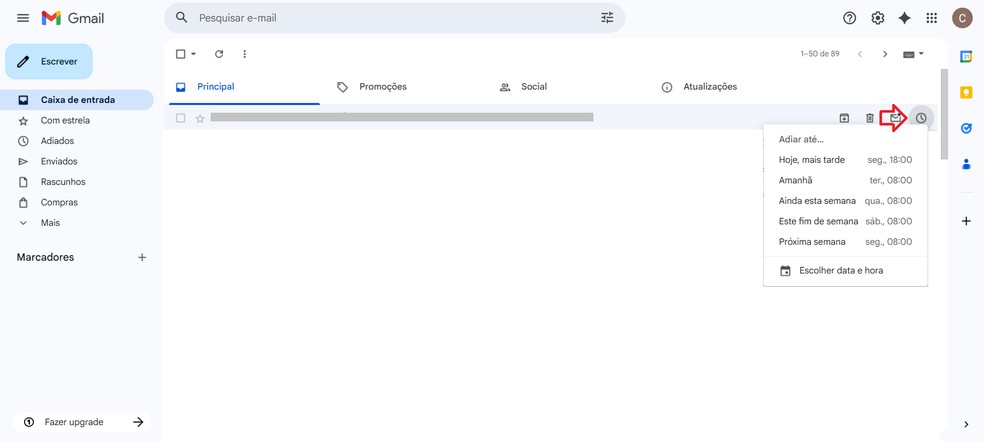Click the Escrever compose button
This screenshot has height=441, width=984.
click(49, 61)
